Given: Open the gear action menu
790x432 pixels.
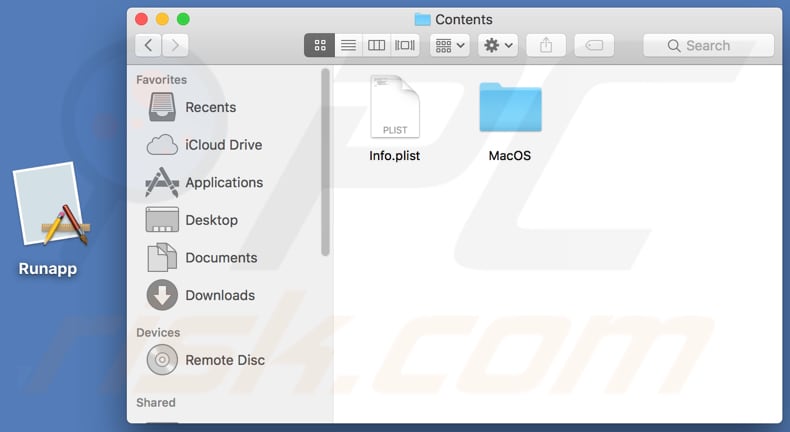Looking at the screenshot, I should [498, 45].
